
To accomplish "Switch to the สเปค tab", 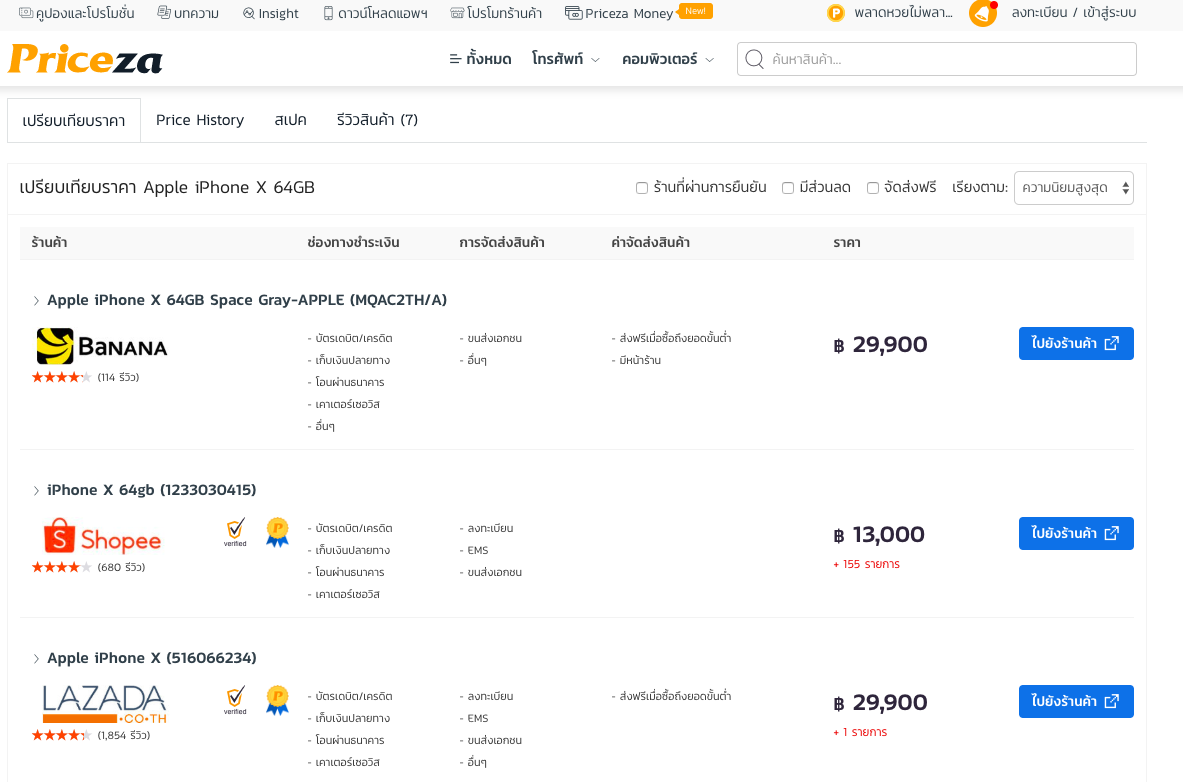I will [290, 120].
